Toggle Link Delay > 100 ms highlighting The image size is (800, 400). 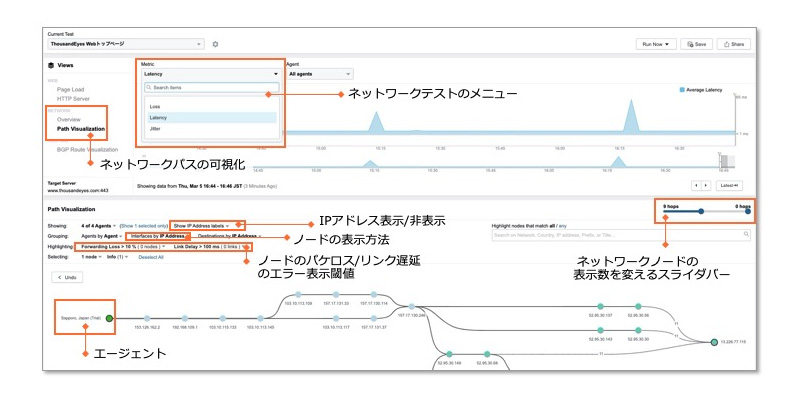pos(206,245)
